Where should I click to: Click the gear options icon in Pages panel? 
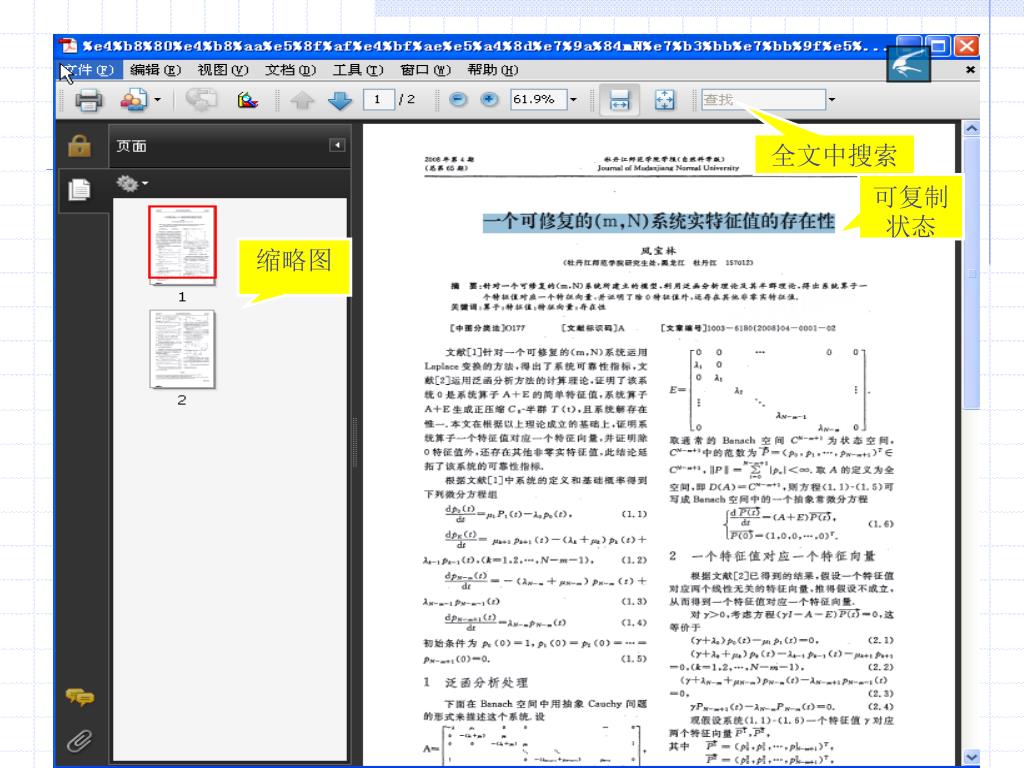127,184
